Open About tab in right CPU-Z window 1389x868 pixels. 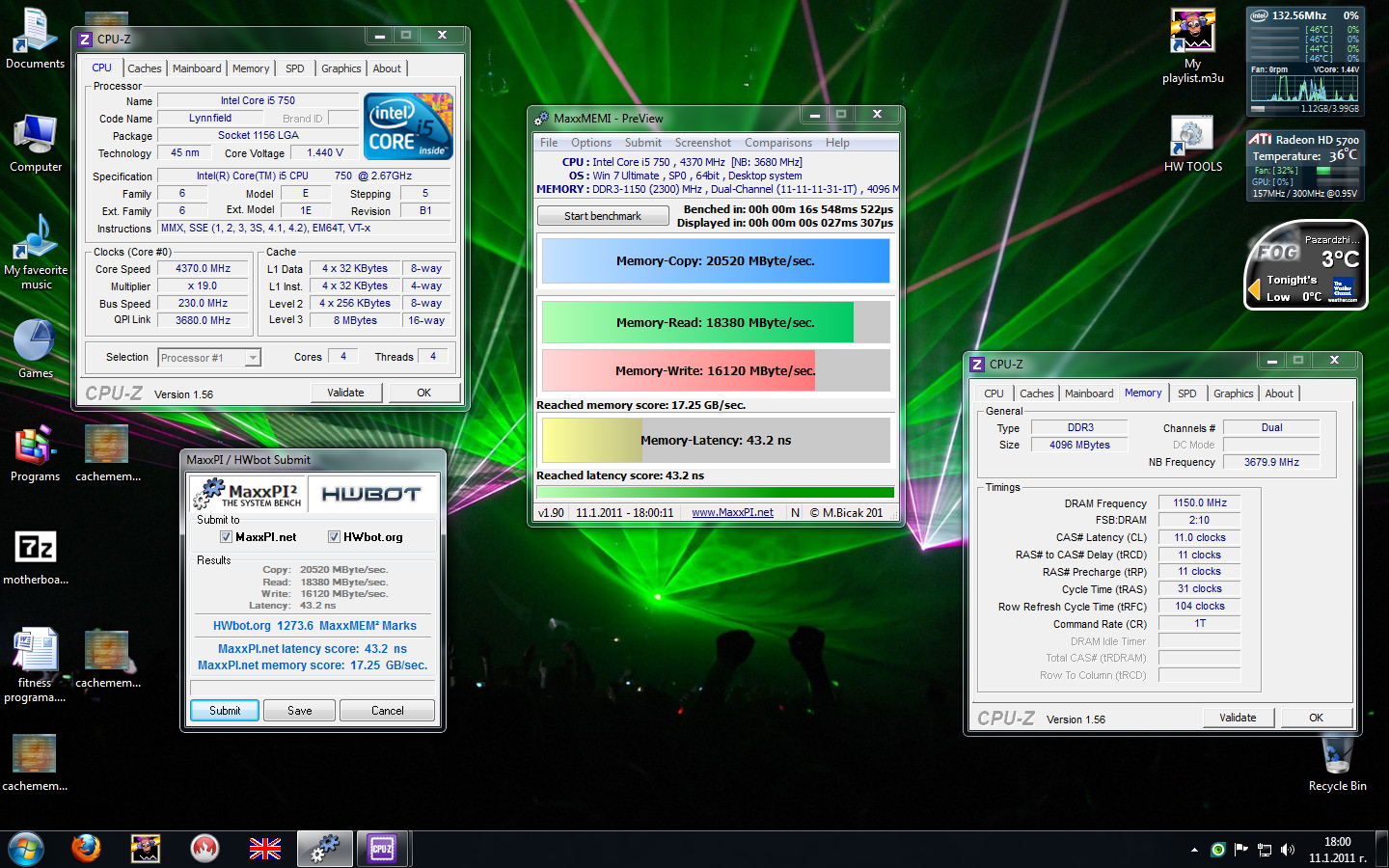(1279, 393)
